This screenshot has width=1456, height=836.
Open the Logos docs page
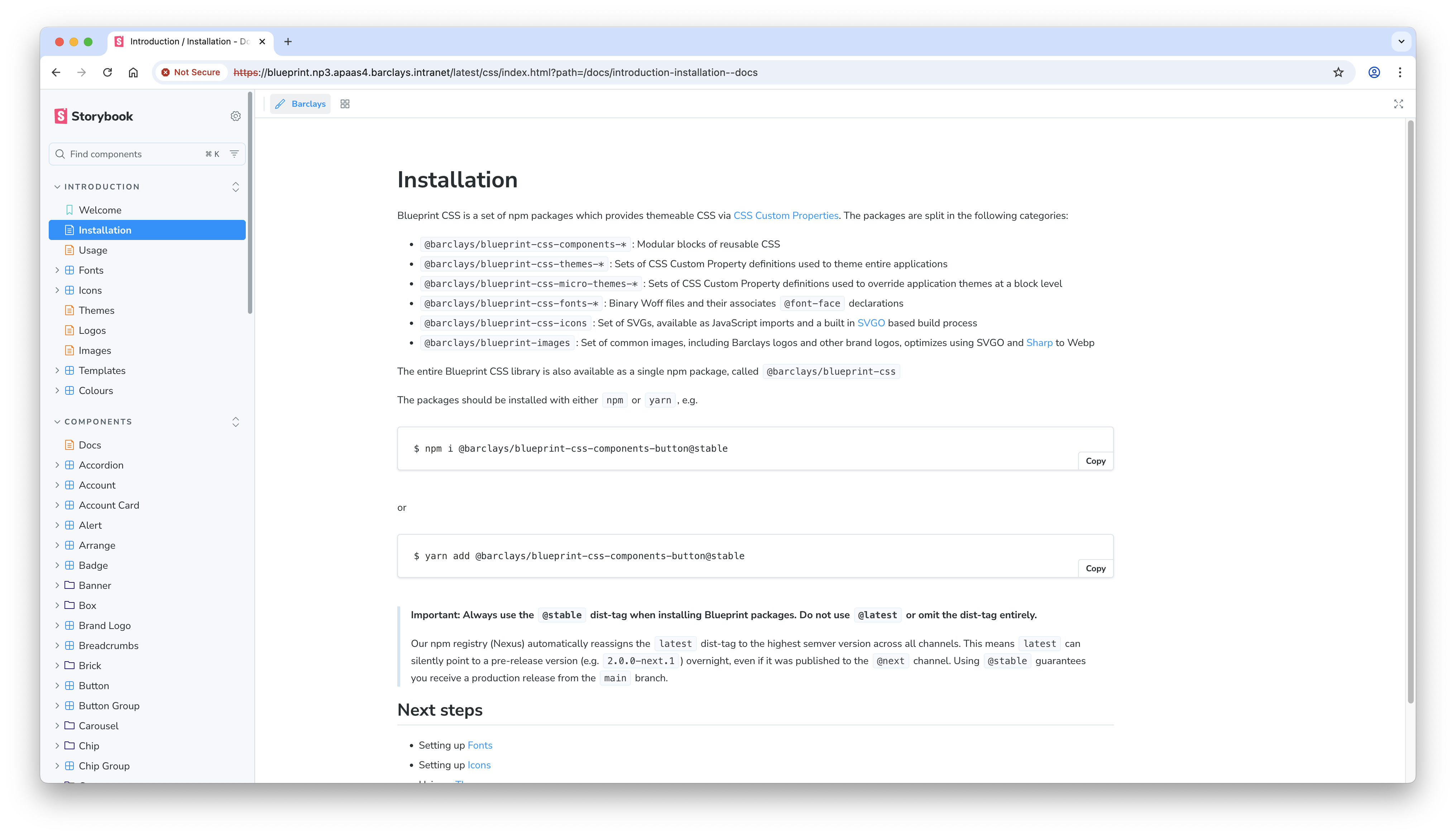(147, 331)
